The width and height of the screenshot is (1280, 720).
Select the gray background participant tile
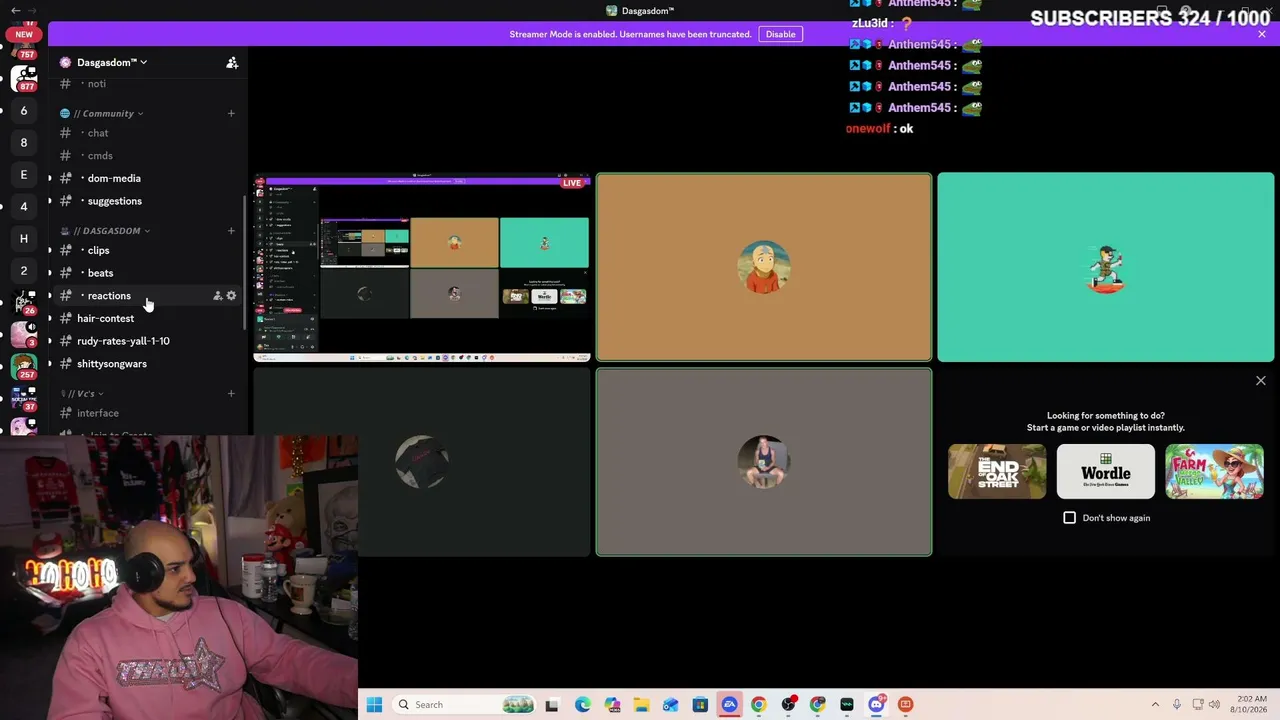pos(764,462)
